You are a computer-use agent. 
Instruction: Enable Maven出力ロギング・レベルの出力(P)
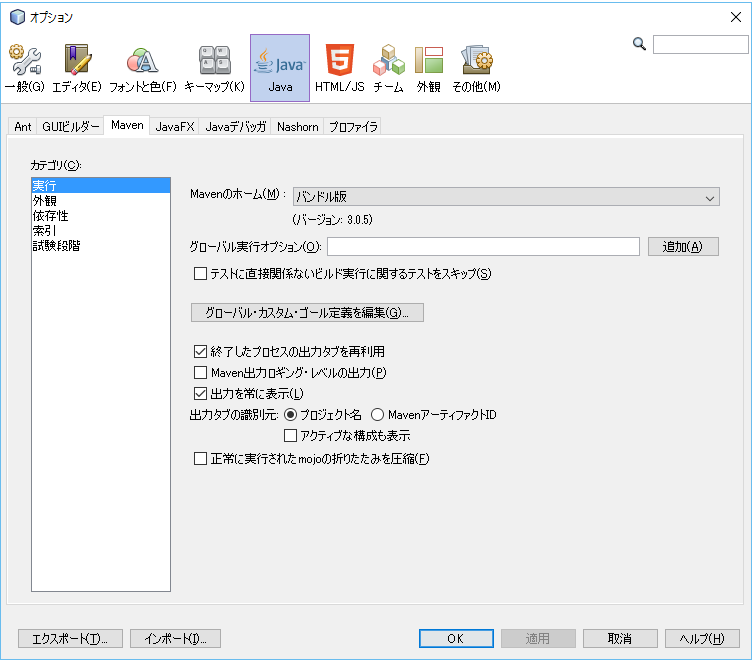200,373
